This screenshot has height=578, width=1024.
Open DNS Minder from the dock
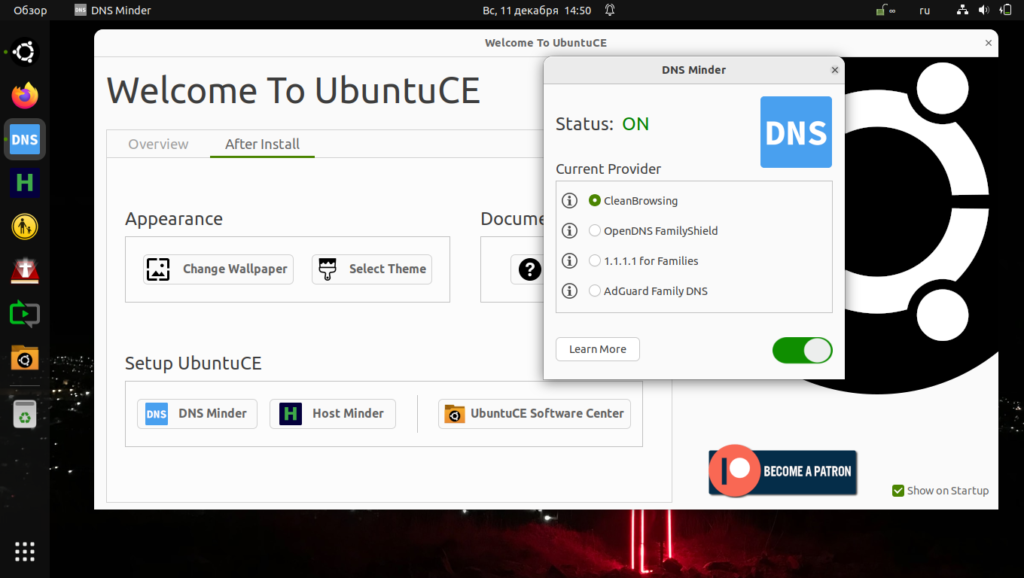pyautogui.click(x=24, y=139)
